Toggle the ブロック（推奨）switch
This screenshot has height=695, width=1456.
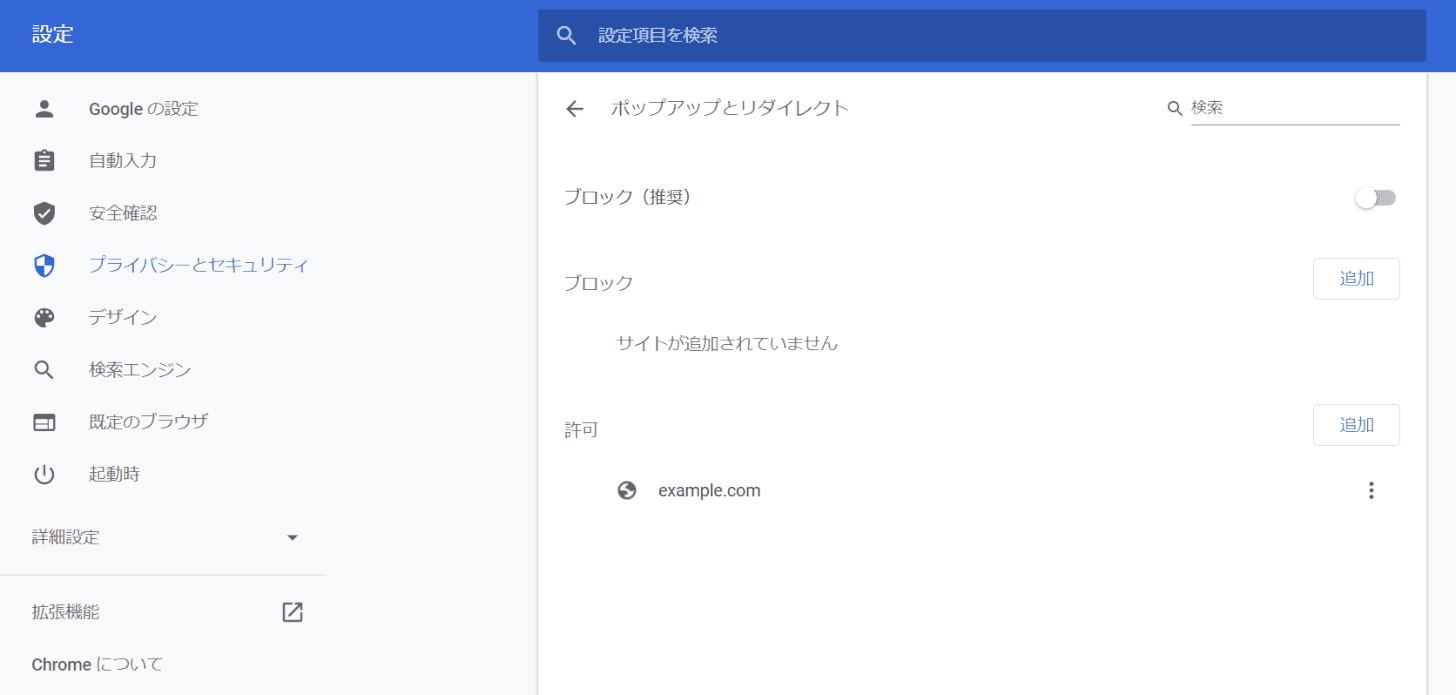point(1376,198)
